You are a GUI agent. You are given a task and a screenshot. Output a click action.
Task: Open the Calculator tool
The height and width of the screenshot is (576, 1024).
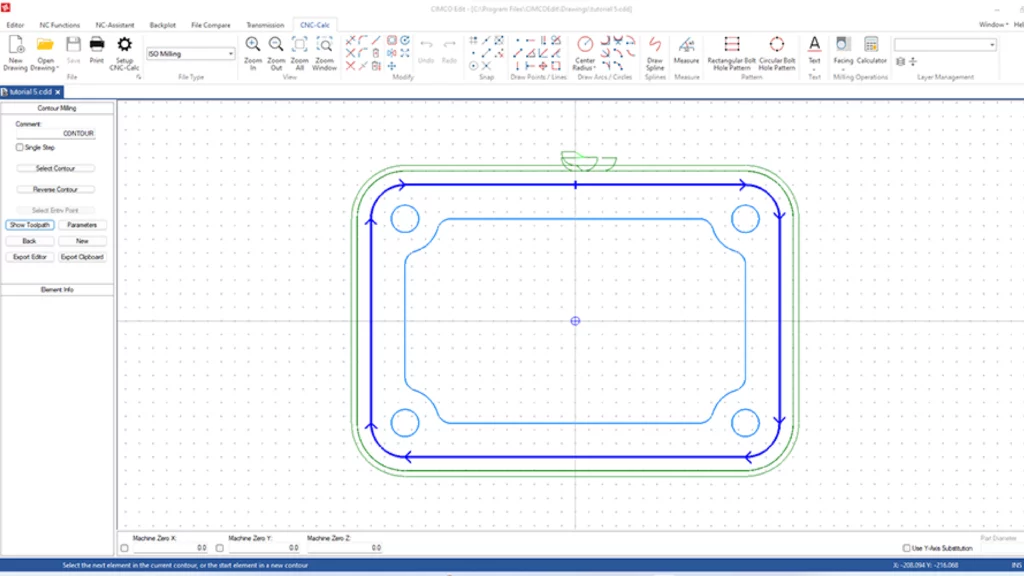[871, 45]
